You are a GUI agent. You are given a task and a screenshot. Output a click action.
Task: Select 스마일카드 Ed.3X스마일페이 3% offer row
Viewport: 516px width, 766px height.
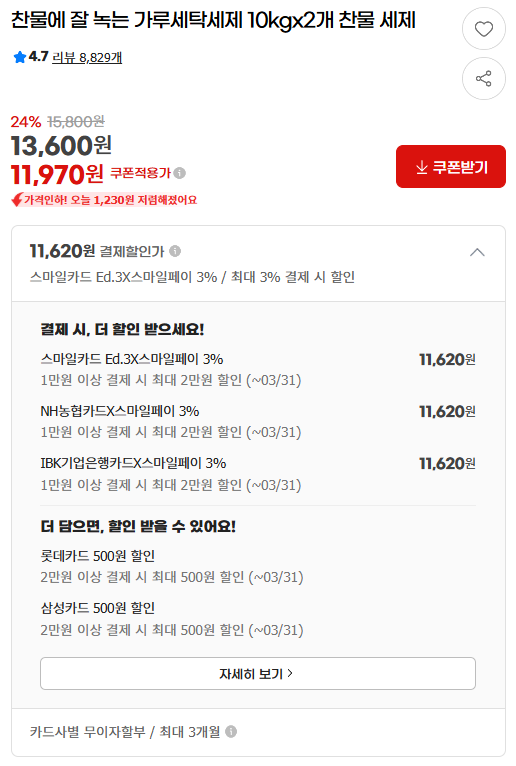pos(258,370)
